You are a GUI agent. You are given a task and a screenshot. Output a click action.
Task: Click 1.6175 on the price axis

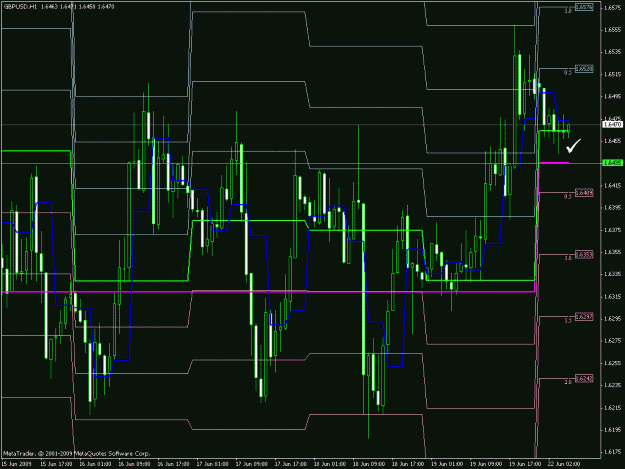[x=613, y=452]
